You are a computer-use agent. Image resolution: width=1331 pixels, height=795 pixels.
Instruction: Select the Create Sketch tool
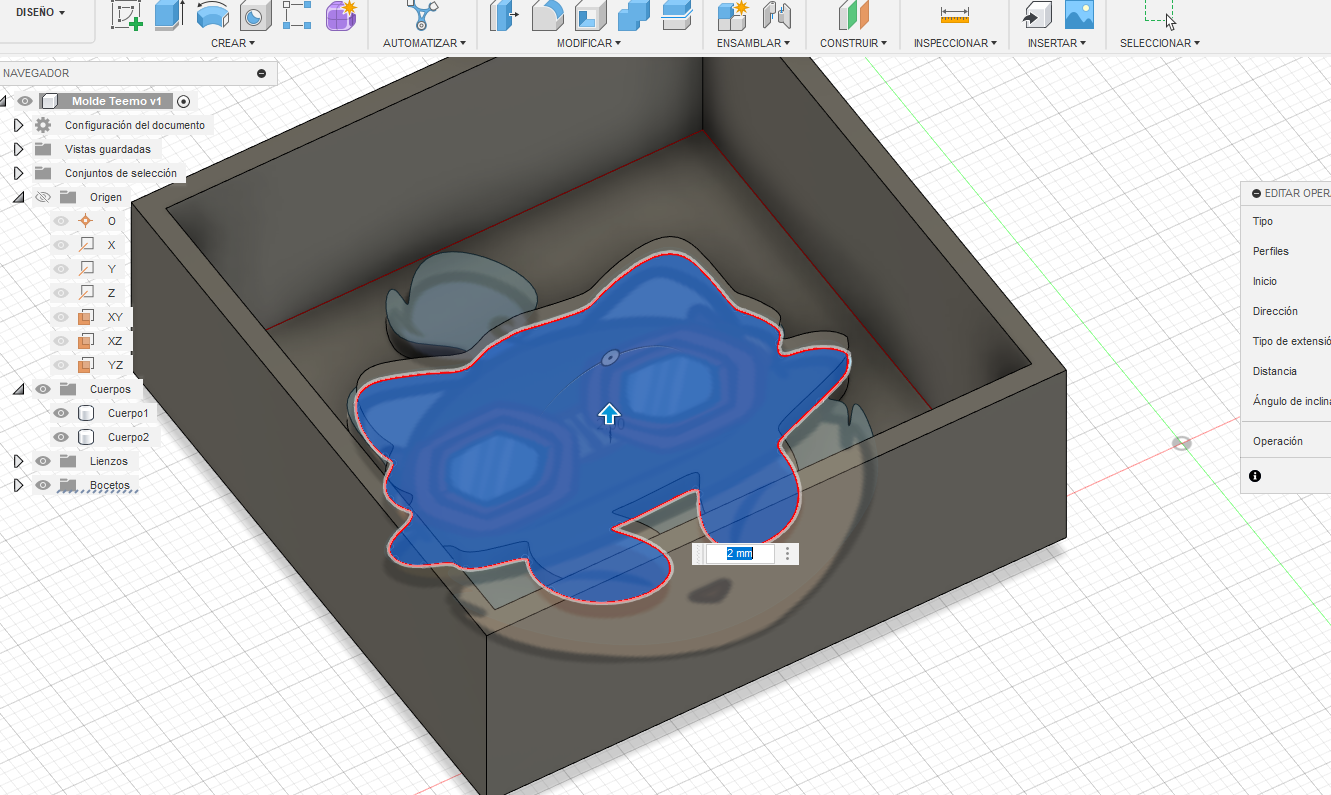[126, 14]
